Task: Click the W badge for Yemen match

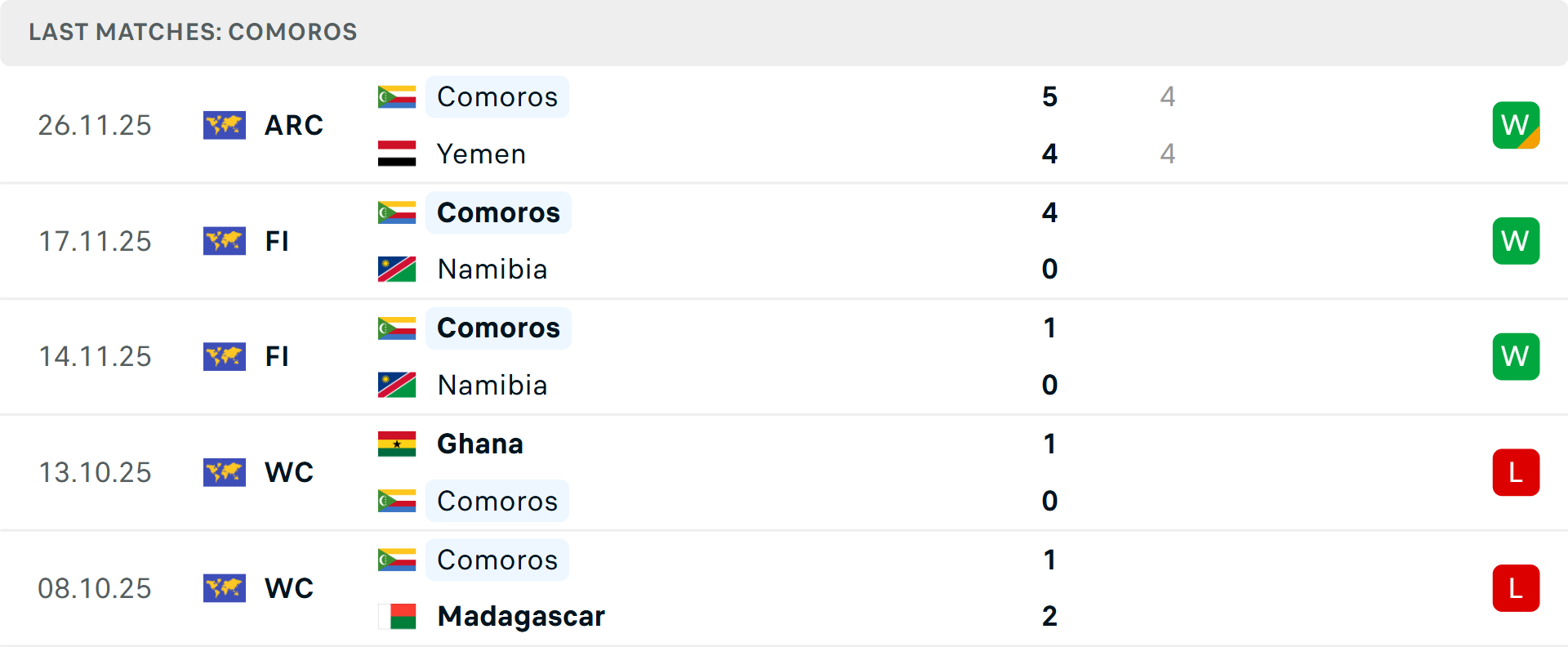Action: pos(1516,125)
